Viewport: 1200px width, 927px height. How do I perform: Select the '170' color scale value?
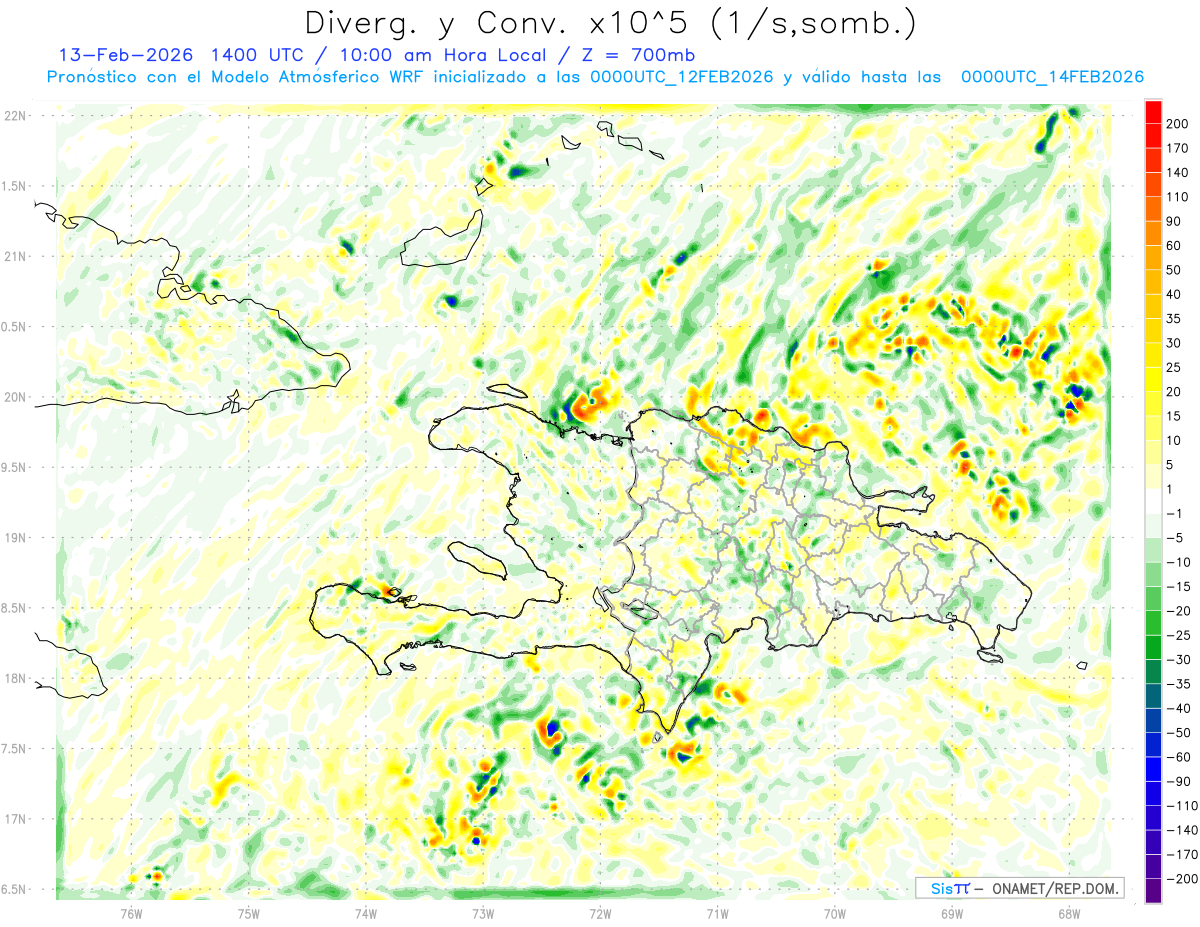pos(1177,148)
